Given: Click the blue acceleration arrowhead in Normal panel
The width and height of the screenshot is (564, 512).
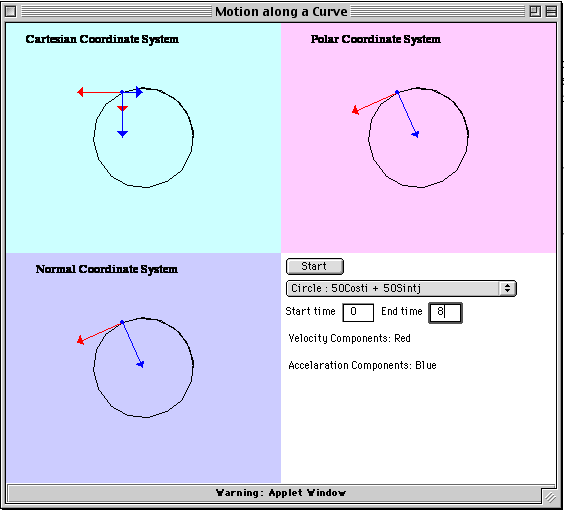Looking at the screenshot, I should (141, 364).
